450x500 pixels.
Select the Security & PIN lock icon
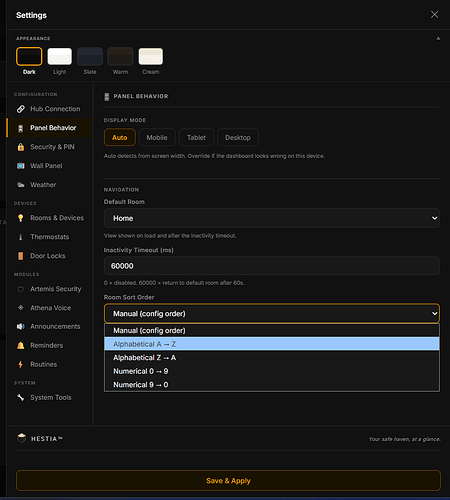pos(21,147)
